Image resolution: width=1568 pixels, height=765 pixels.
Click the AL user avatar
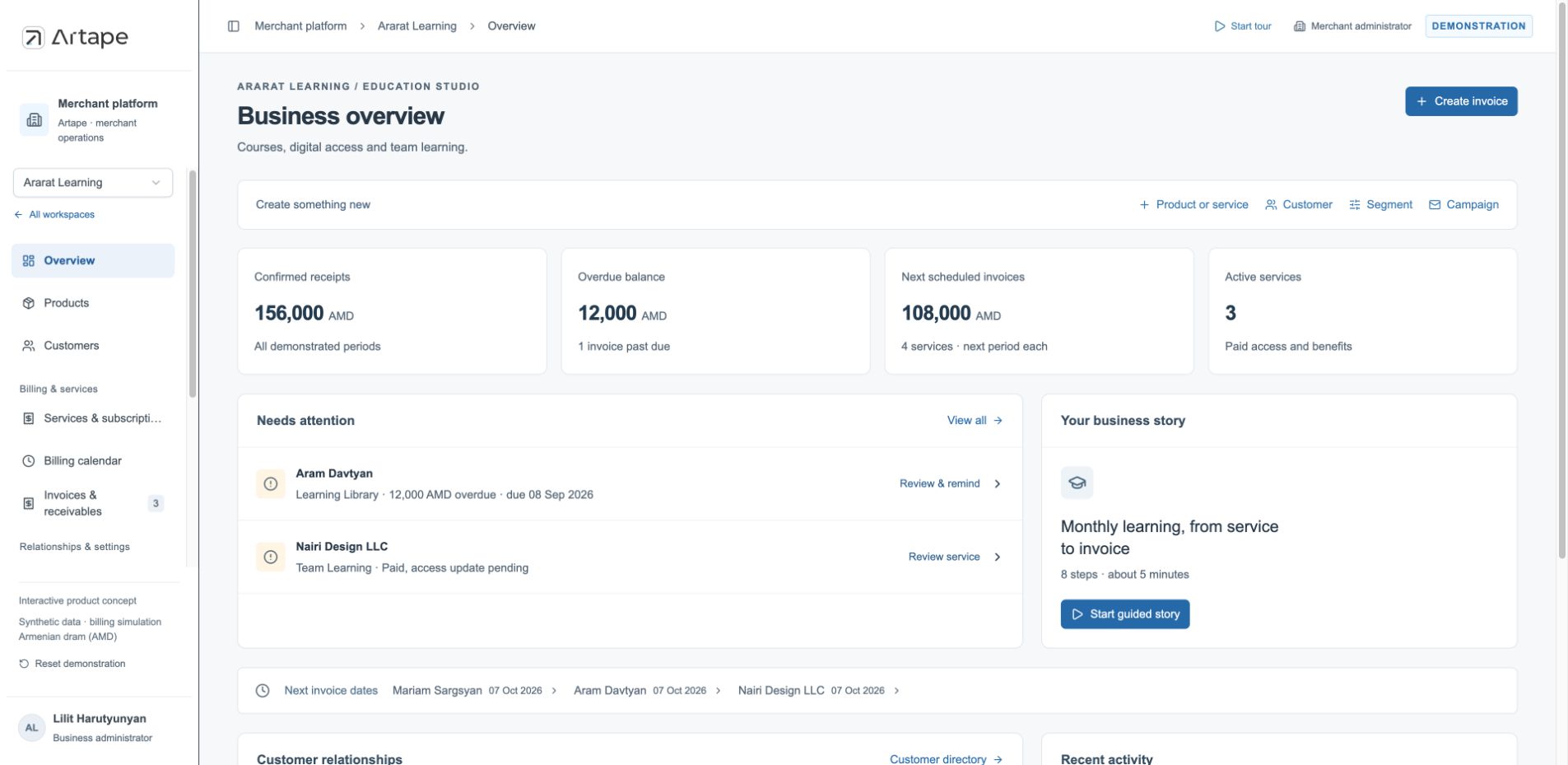(31, 728)
